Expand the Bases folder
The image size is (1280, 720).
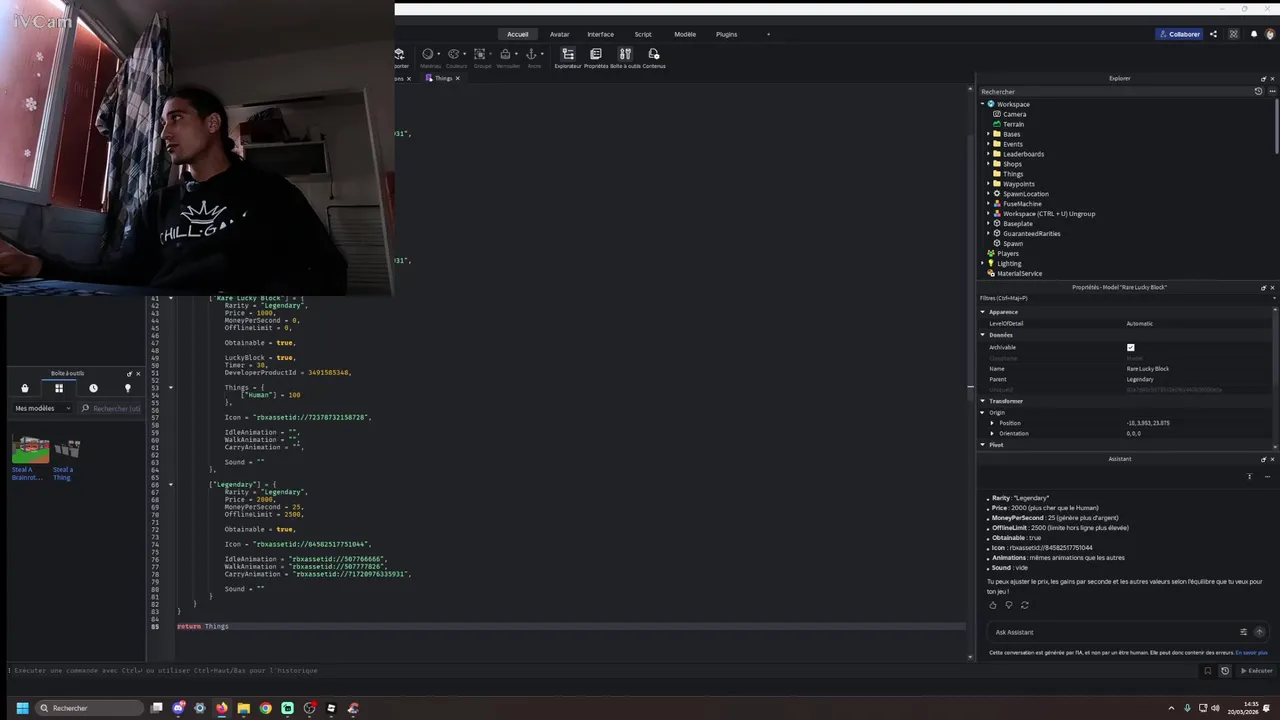[989, 134]
